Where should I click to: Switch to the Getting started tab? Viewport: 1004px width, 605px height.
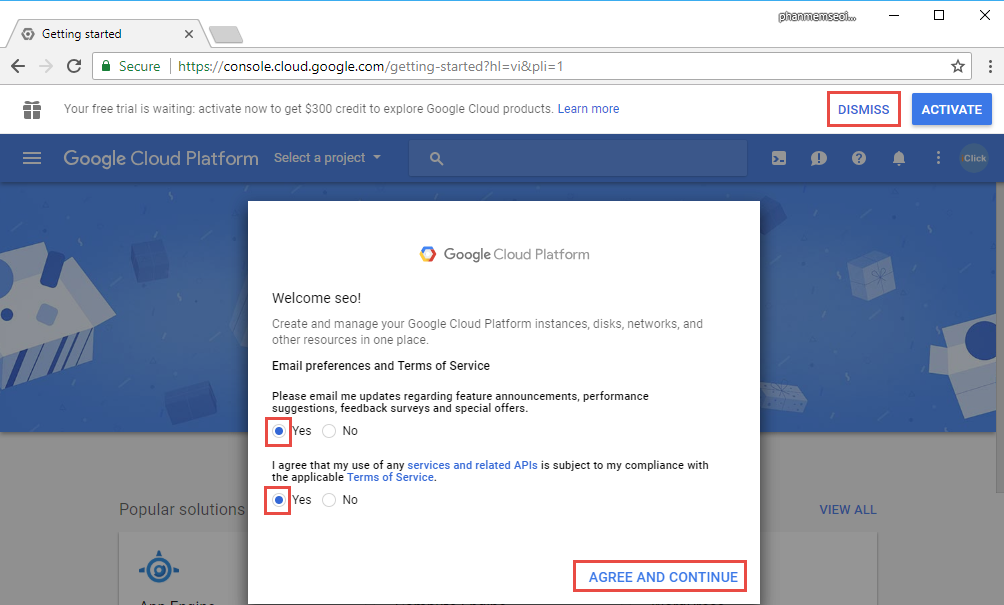(x=106, y=34)
